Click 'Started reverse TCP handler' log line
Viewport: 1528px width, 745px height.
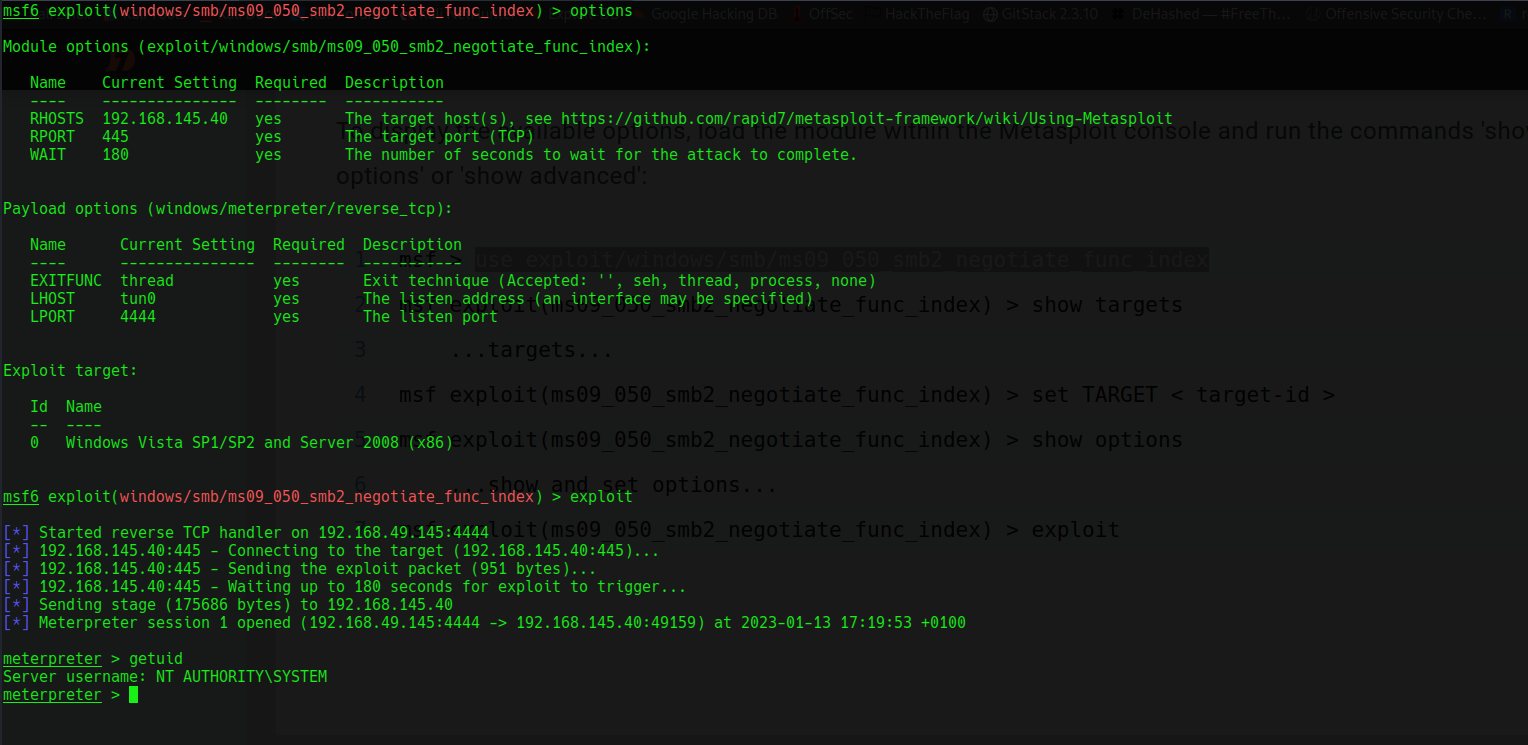pyautogui.click(x=246, y=533)
